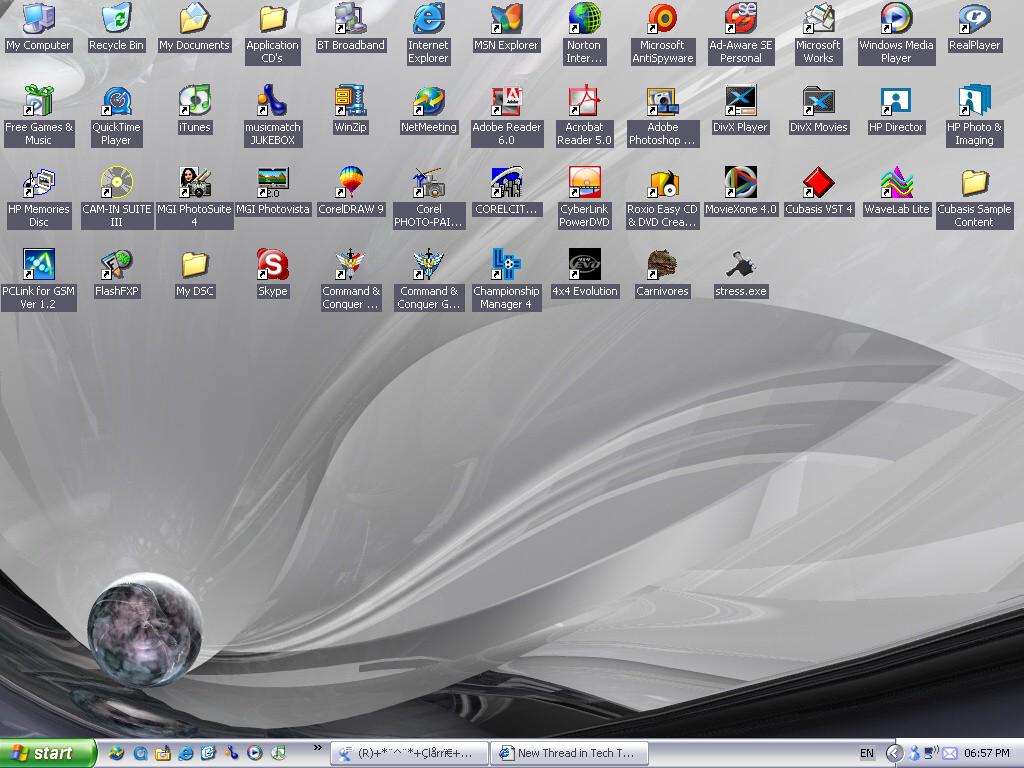Open the My DSC folder
This screenshot has height=768, width=1024.
(x=194, y=266)
